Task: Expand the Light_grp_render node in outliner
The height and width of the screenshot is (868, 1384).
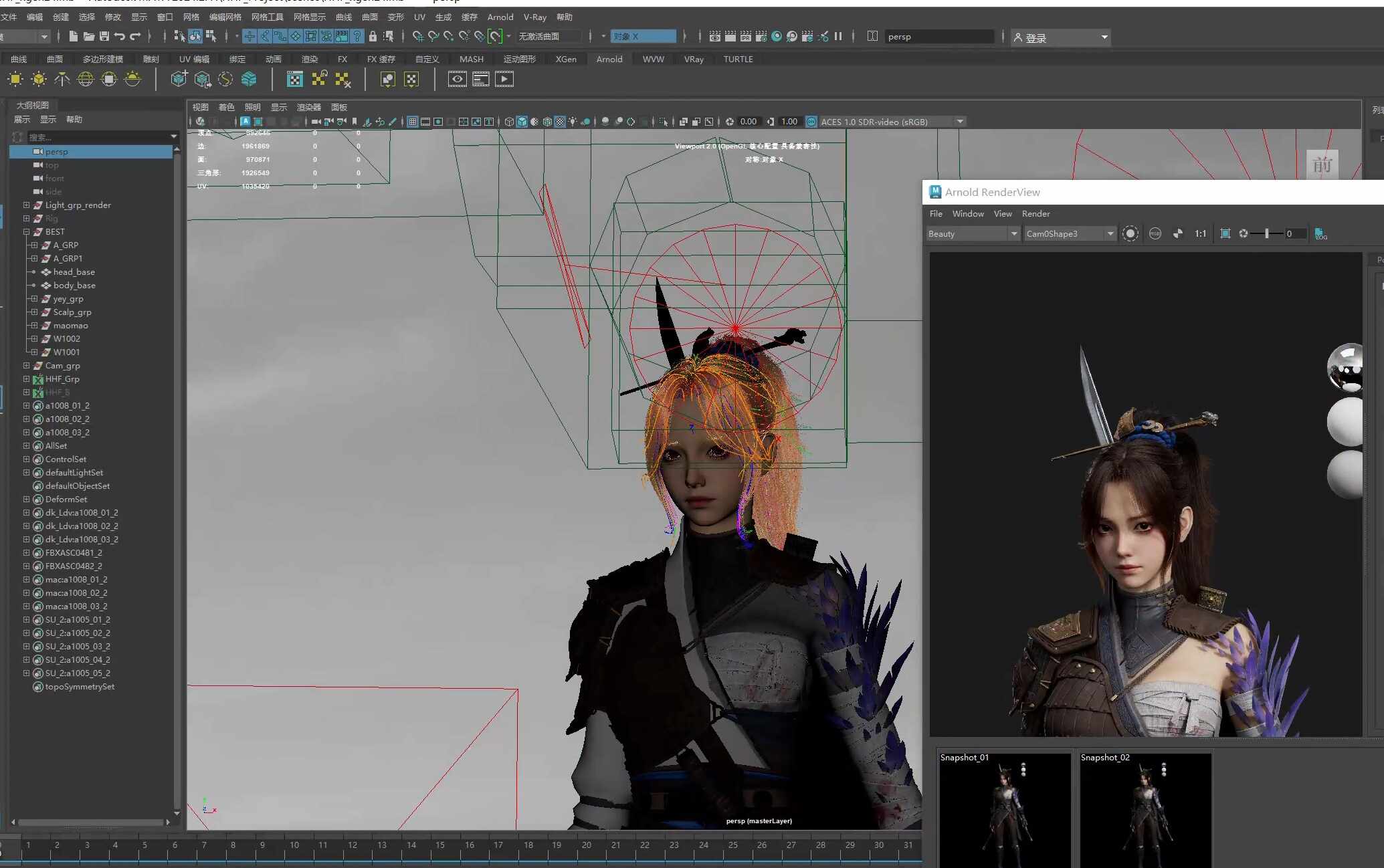Action: 26,205
